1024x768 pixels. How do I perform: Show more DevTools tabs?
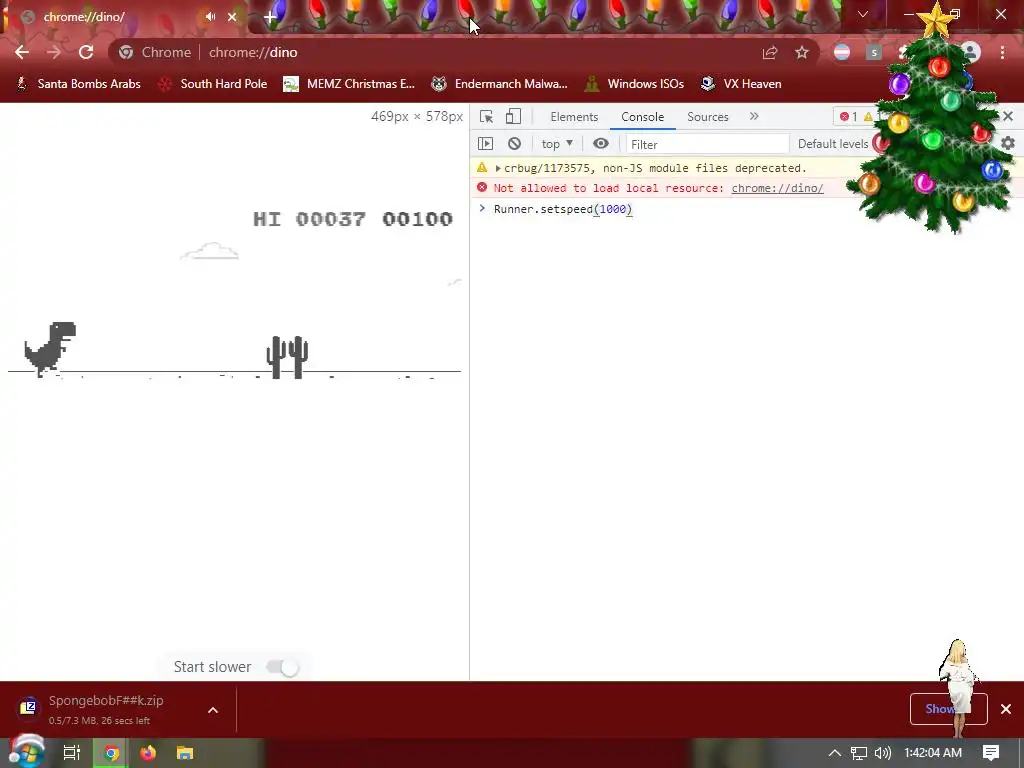coord(754,116)
